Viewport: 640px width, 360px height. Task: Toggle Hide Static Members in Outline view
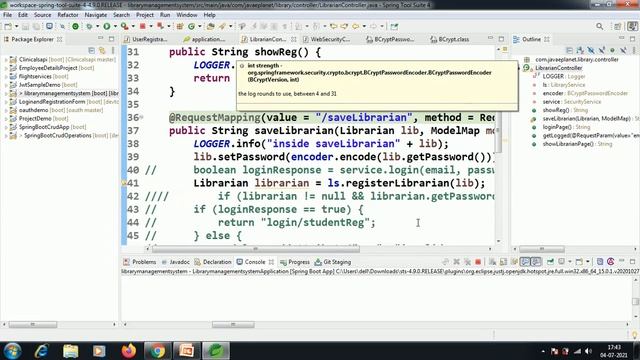[x=602, y=50]
